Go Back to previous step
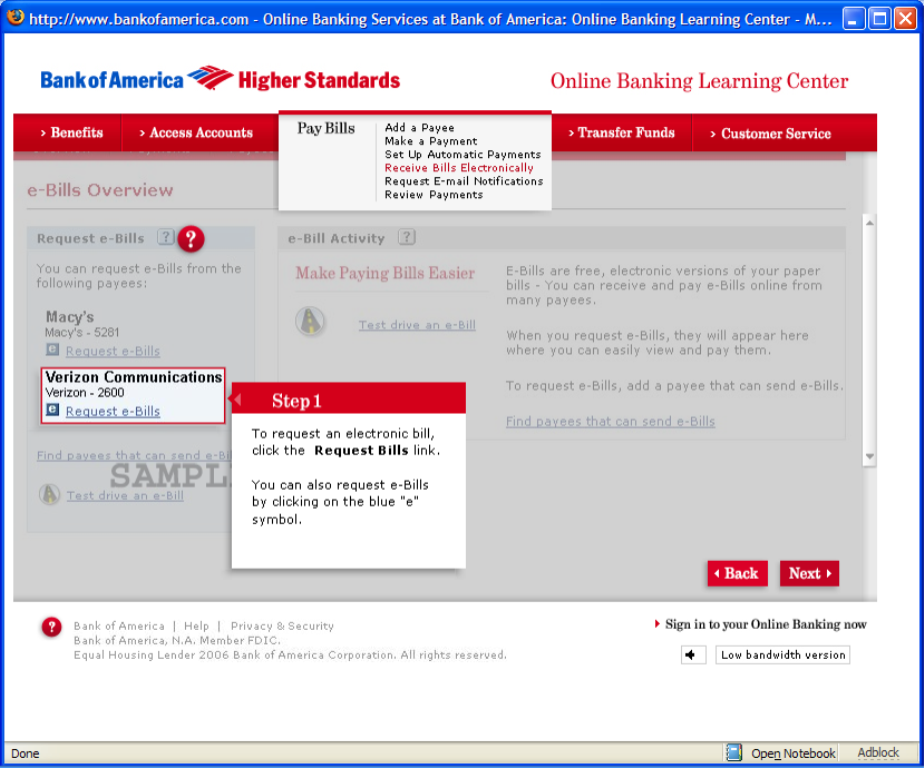924x768 pixels. point(737,573)
